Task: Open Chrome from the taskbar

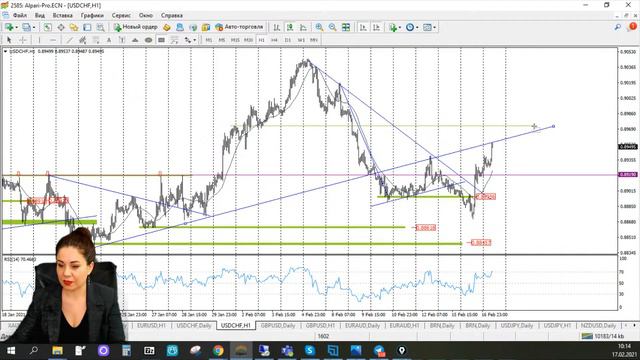Action: (218, 351)
